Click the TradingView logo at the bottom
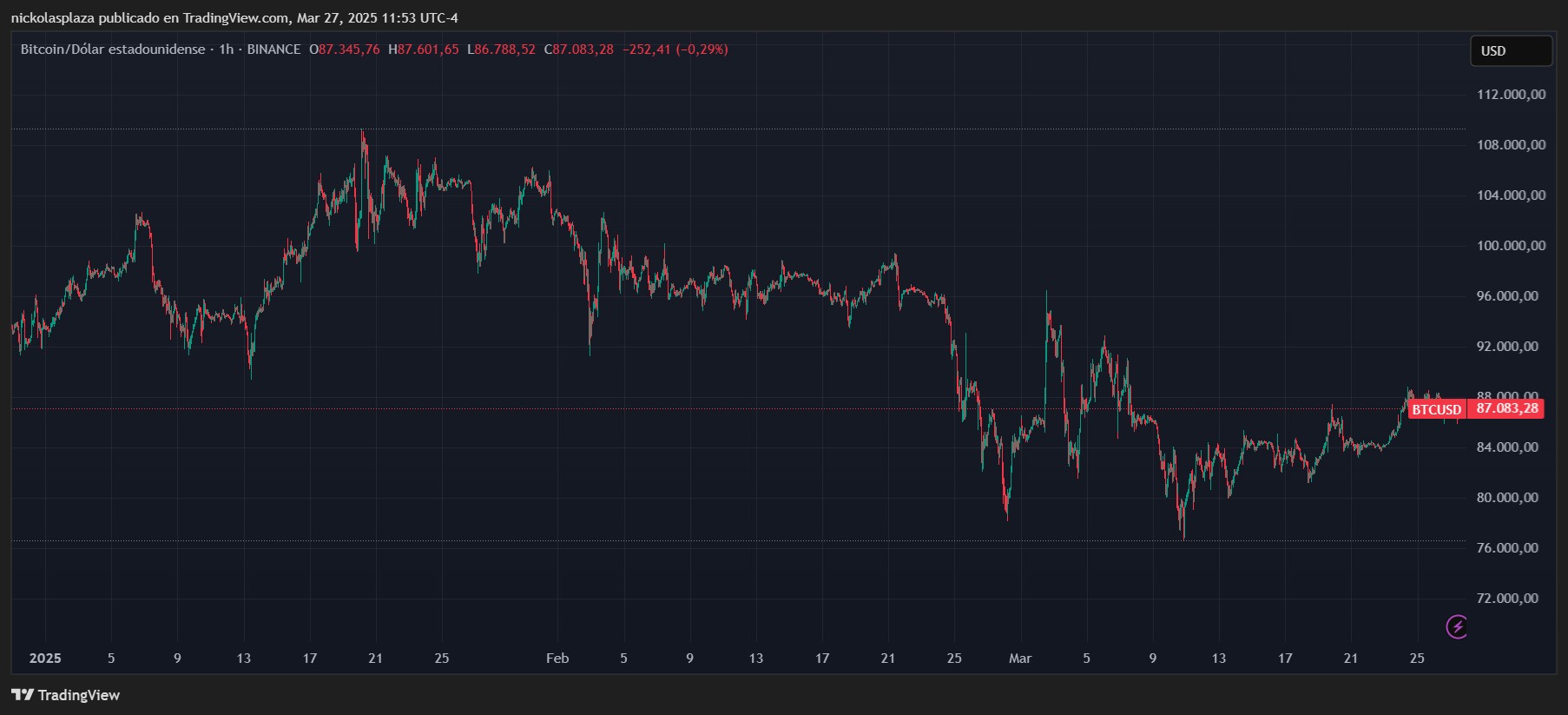 point(65,695)
